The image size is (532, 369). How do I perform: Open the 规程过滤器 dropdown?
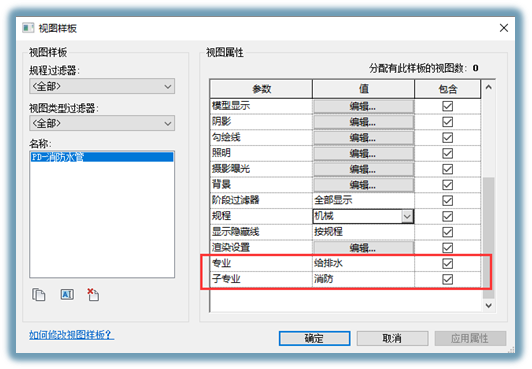point(102,86)
